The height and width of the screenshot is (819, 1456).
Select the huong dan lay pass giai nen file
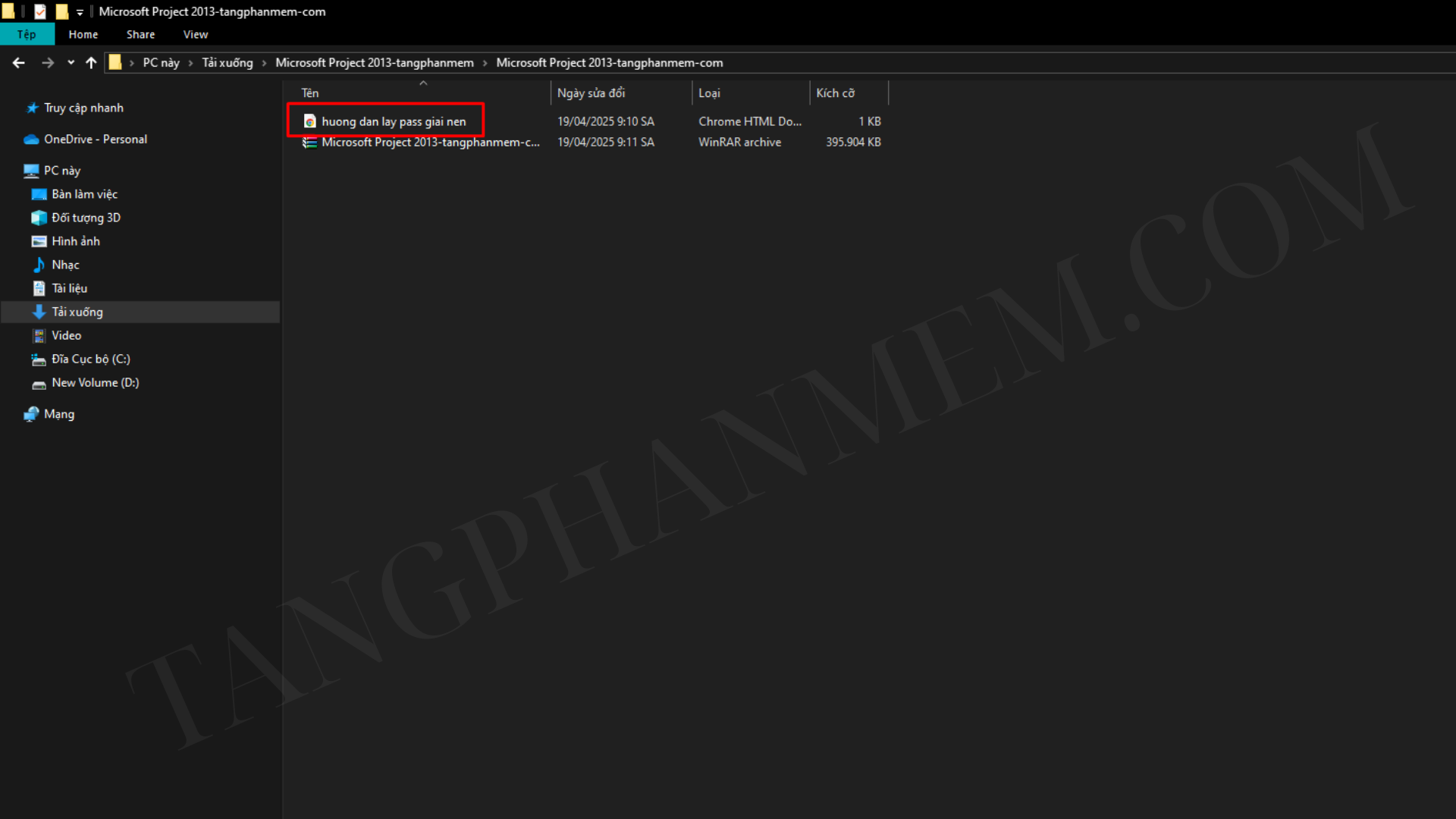(x=393, y=121)
